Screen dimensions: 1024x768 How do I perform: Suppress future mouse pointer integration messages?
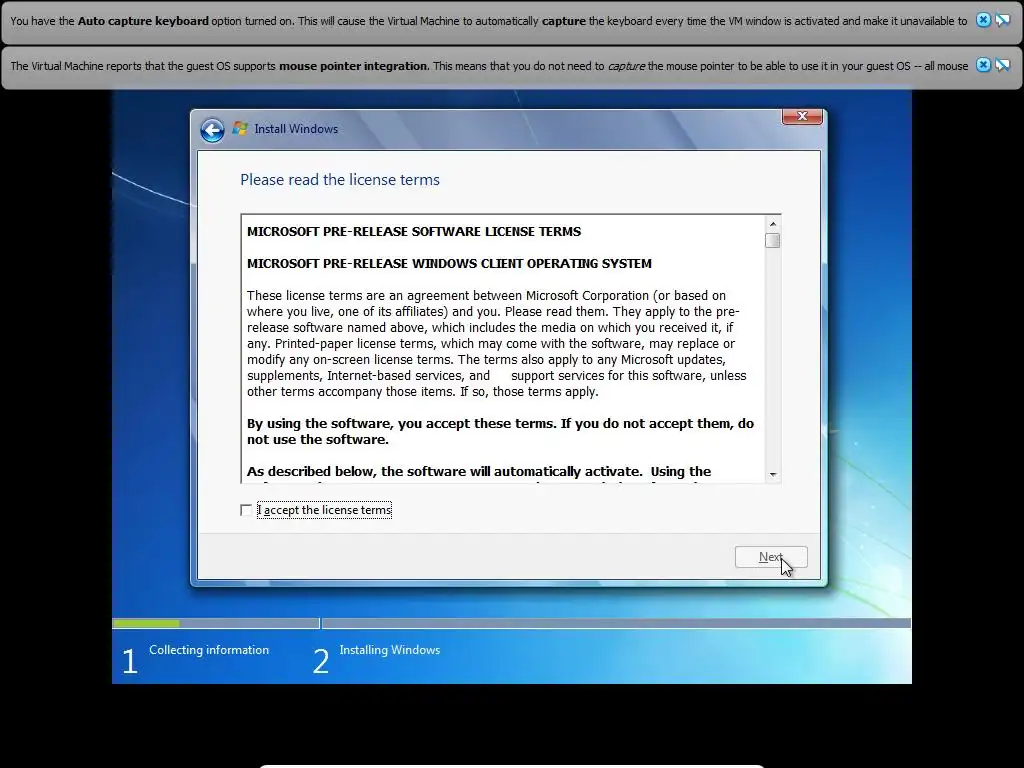pyautogui.click(x=1002, y=65)
